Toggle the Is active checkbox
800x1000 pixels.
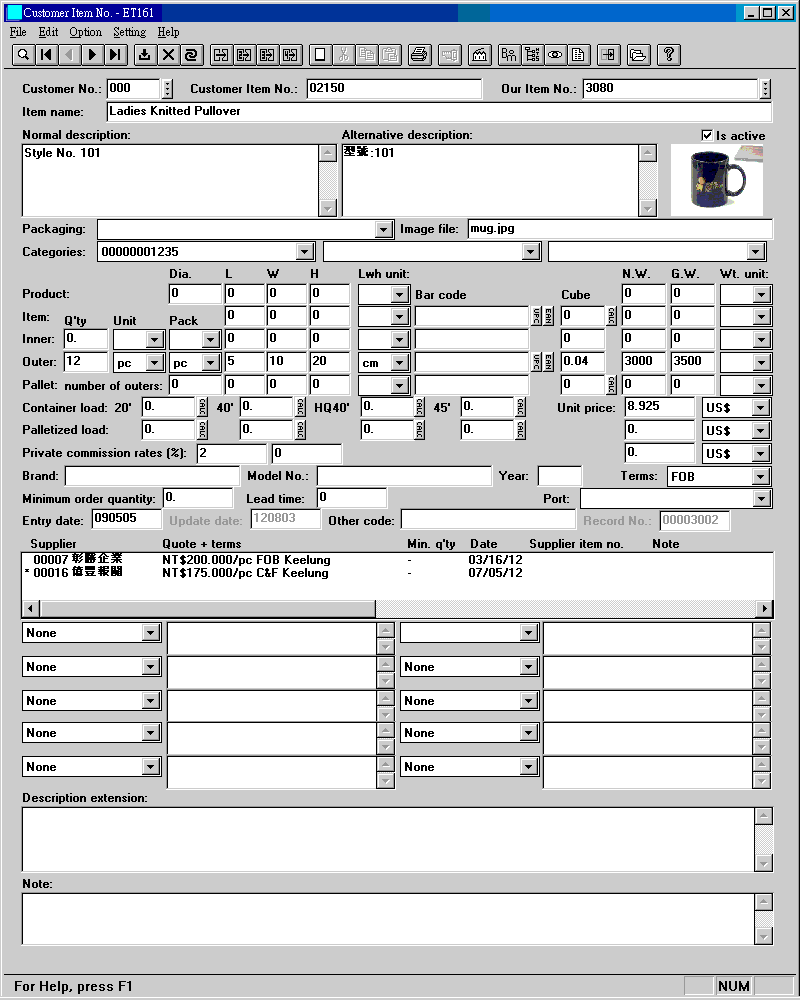pyautogui.click(x=707, y=135)
